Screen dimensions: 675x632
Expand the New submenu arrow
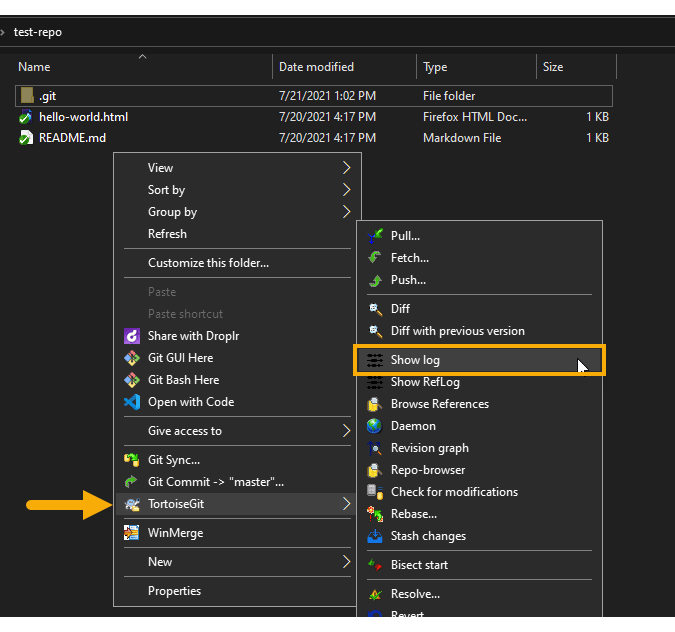pos(346,561)
